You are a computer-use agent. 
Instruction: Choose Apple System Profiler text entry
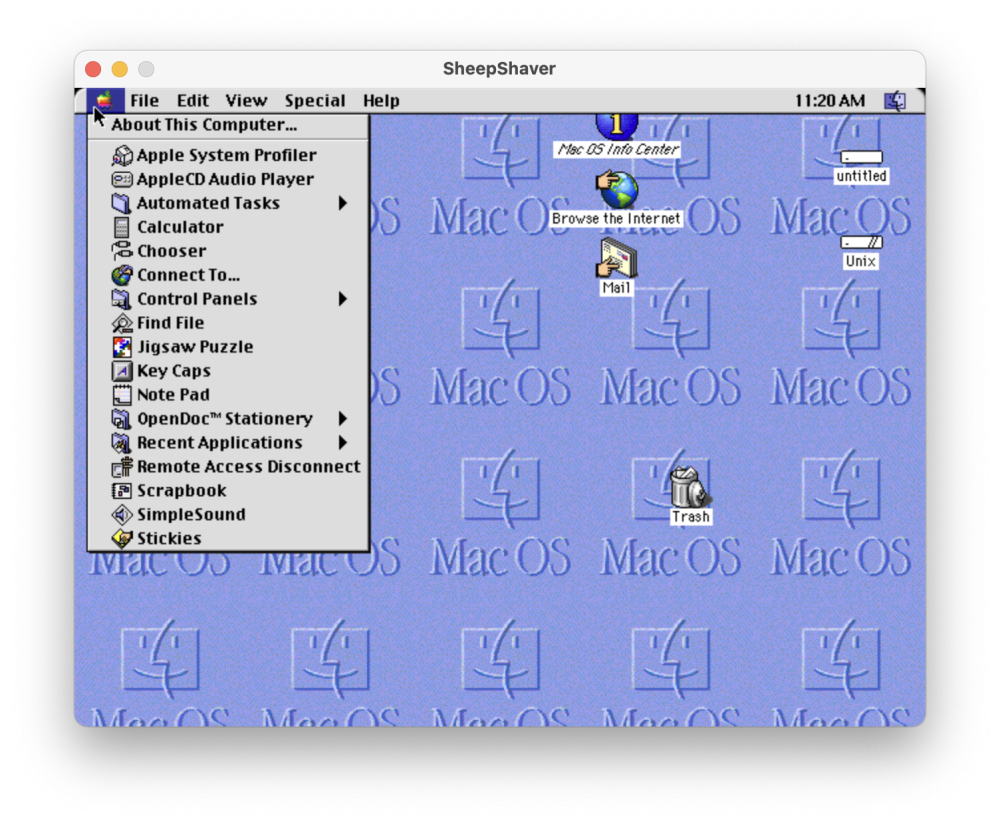tap(226, 155)
